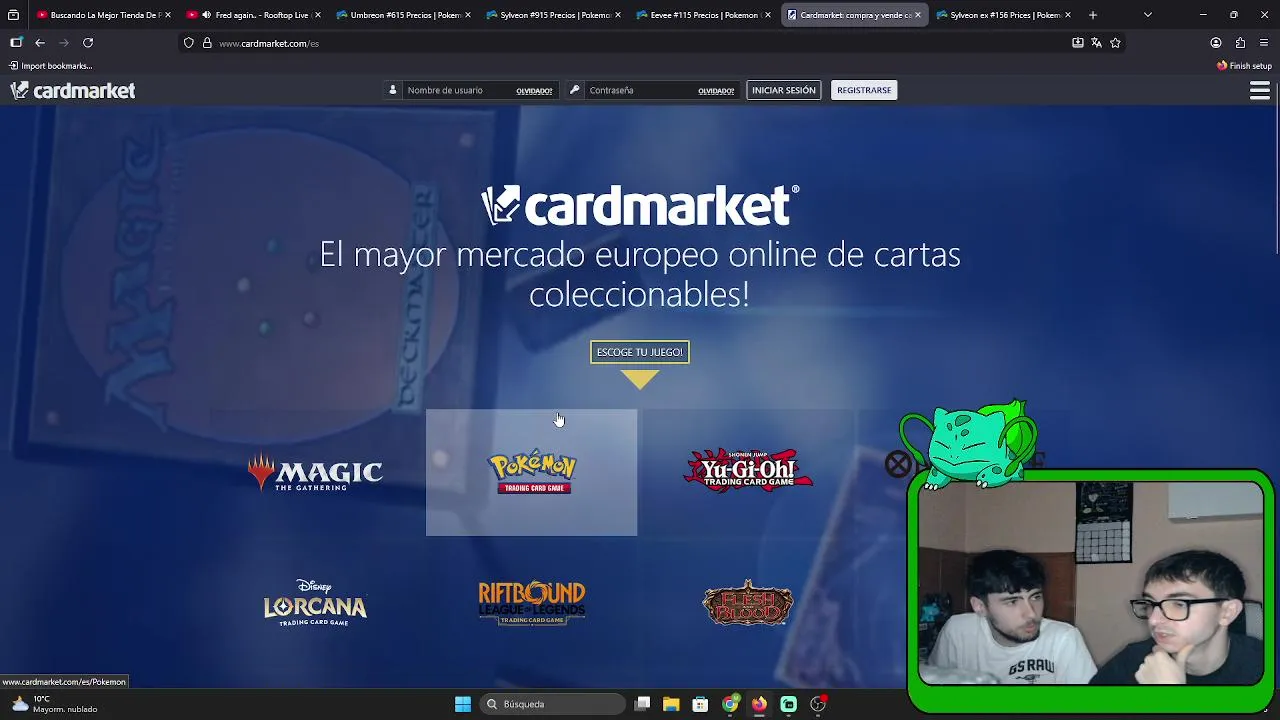Open the Disney Lorcana game logo
1280x720 pixels.
pos(315,603)
